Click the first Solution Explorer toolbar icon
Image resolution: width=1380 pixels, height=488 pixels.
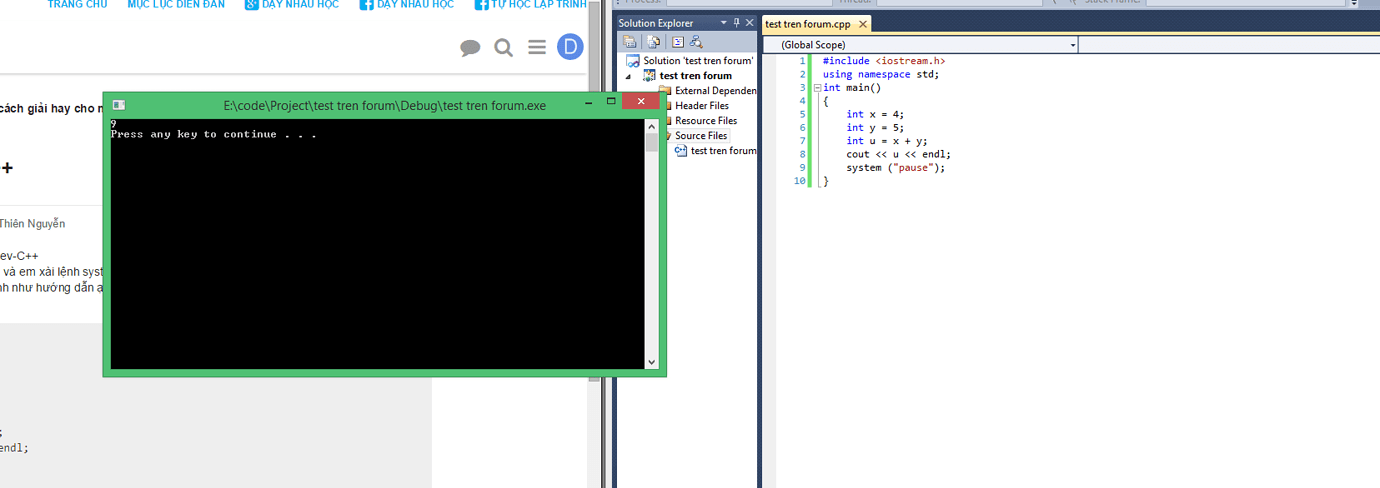630,42
